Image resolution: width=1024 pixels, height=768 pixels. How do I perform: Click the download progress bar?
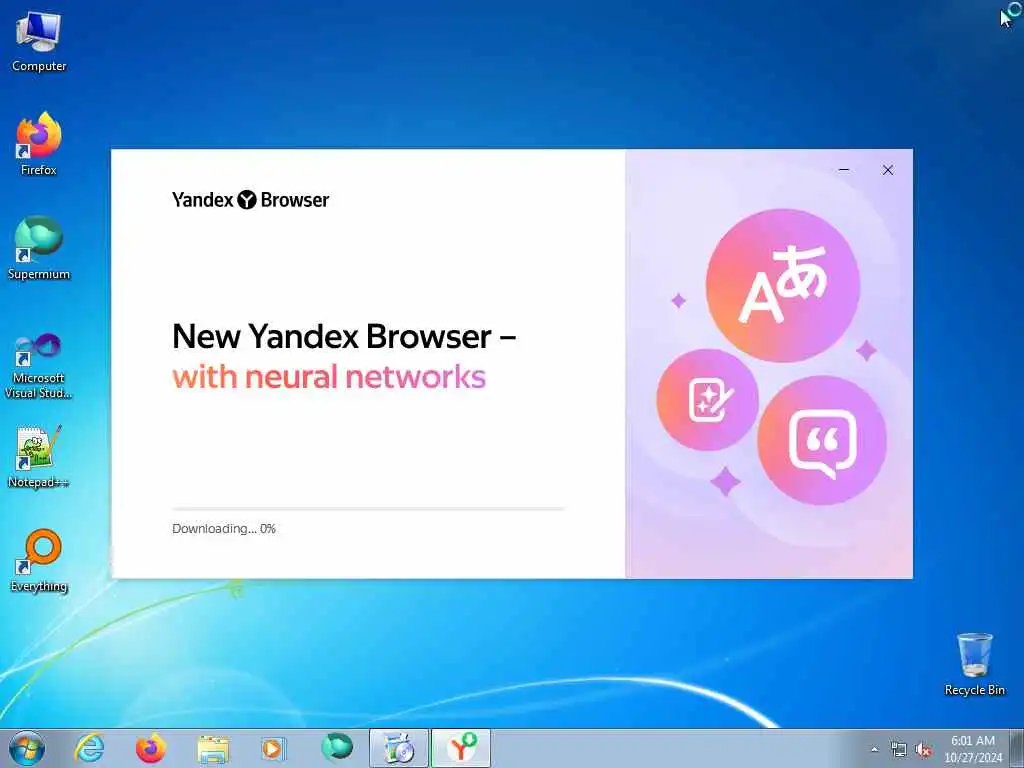(368, 509)
